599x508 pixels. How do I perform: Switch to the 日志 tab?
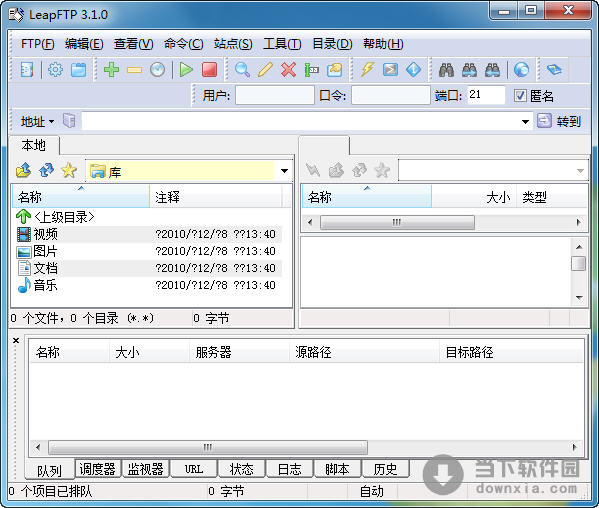tap(289, 469)
